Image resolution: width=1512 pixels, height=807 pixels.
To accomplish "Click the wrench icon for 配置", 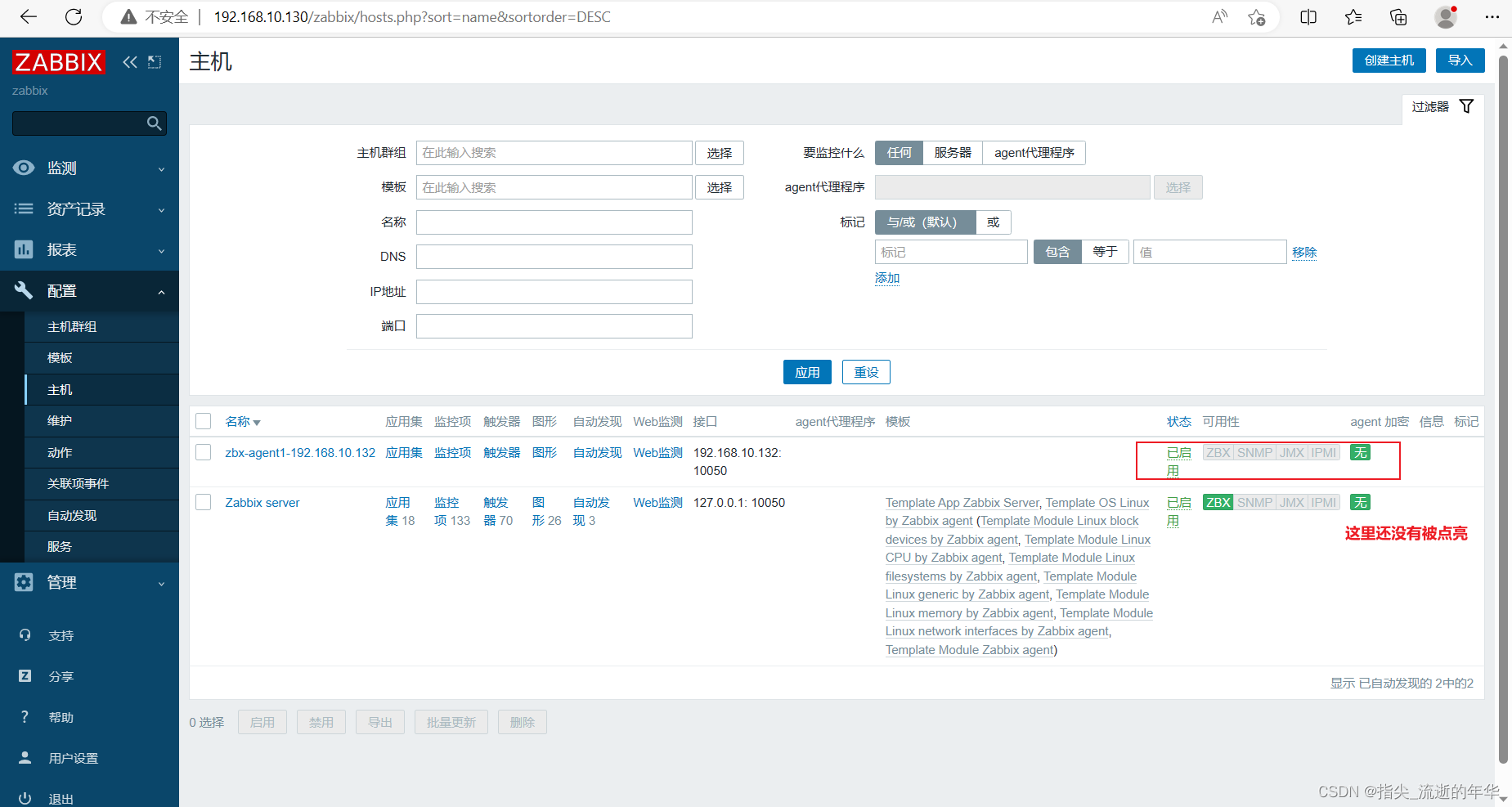I will pos(24,290).
